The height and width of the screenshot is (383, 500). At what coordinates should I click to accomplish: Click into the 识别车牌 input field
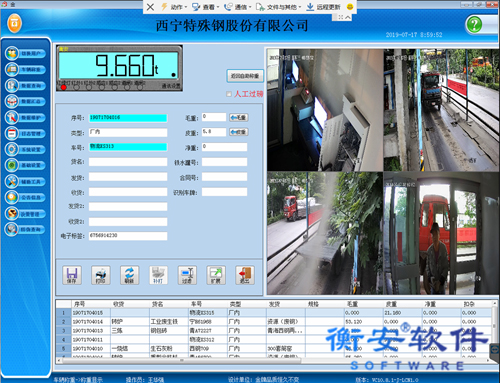(x=225, y=192)
